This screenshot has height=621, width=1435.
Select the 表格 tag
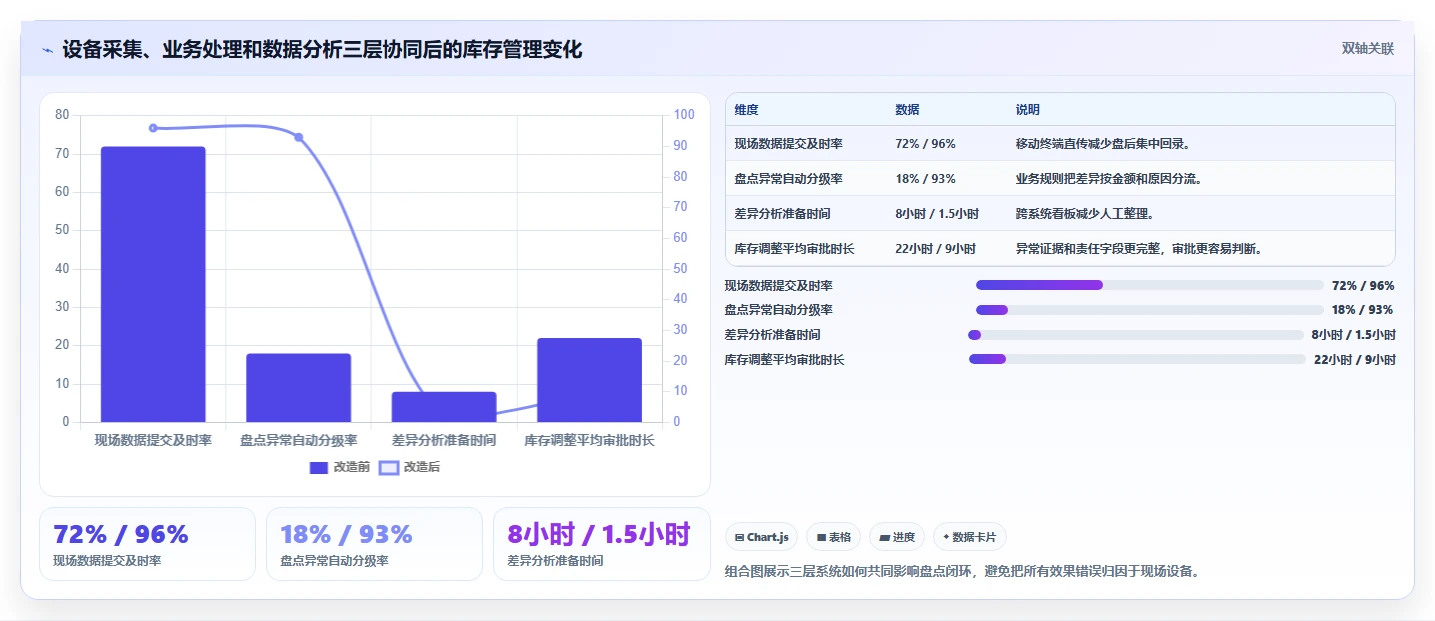(833, 537)
